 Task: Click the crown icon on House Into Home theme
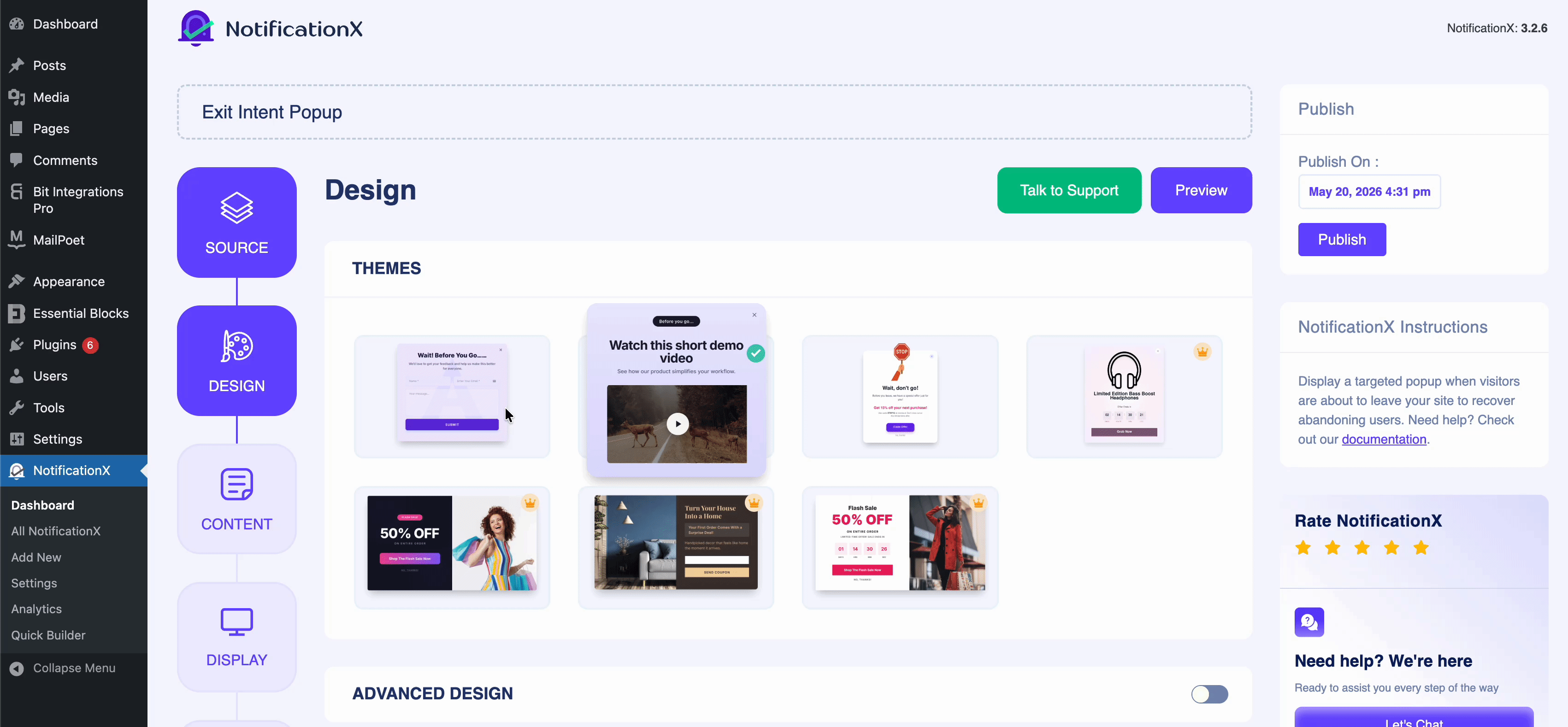[x=754, y=503]
